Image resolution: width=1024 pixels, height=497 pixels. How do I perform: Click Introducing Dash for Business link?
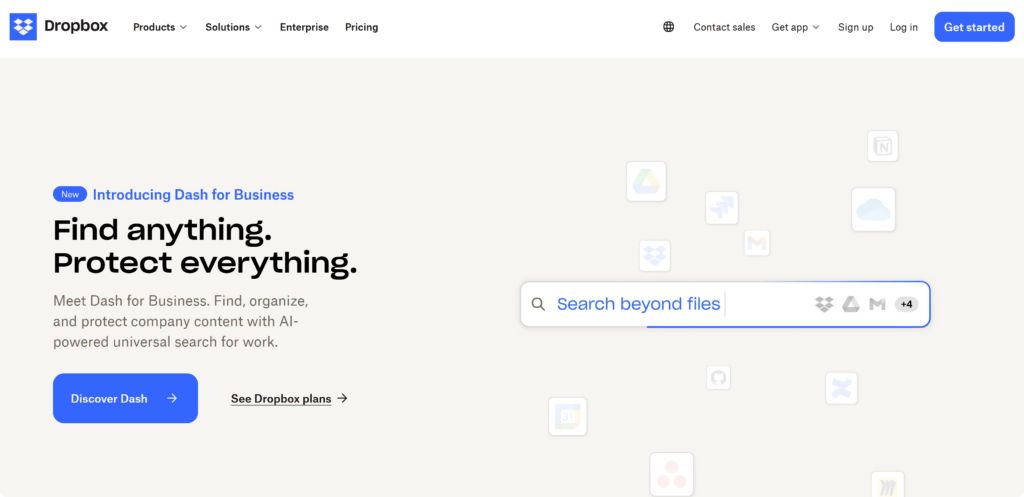click(193, 195)
